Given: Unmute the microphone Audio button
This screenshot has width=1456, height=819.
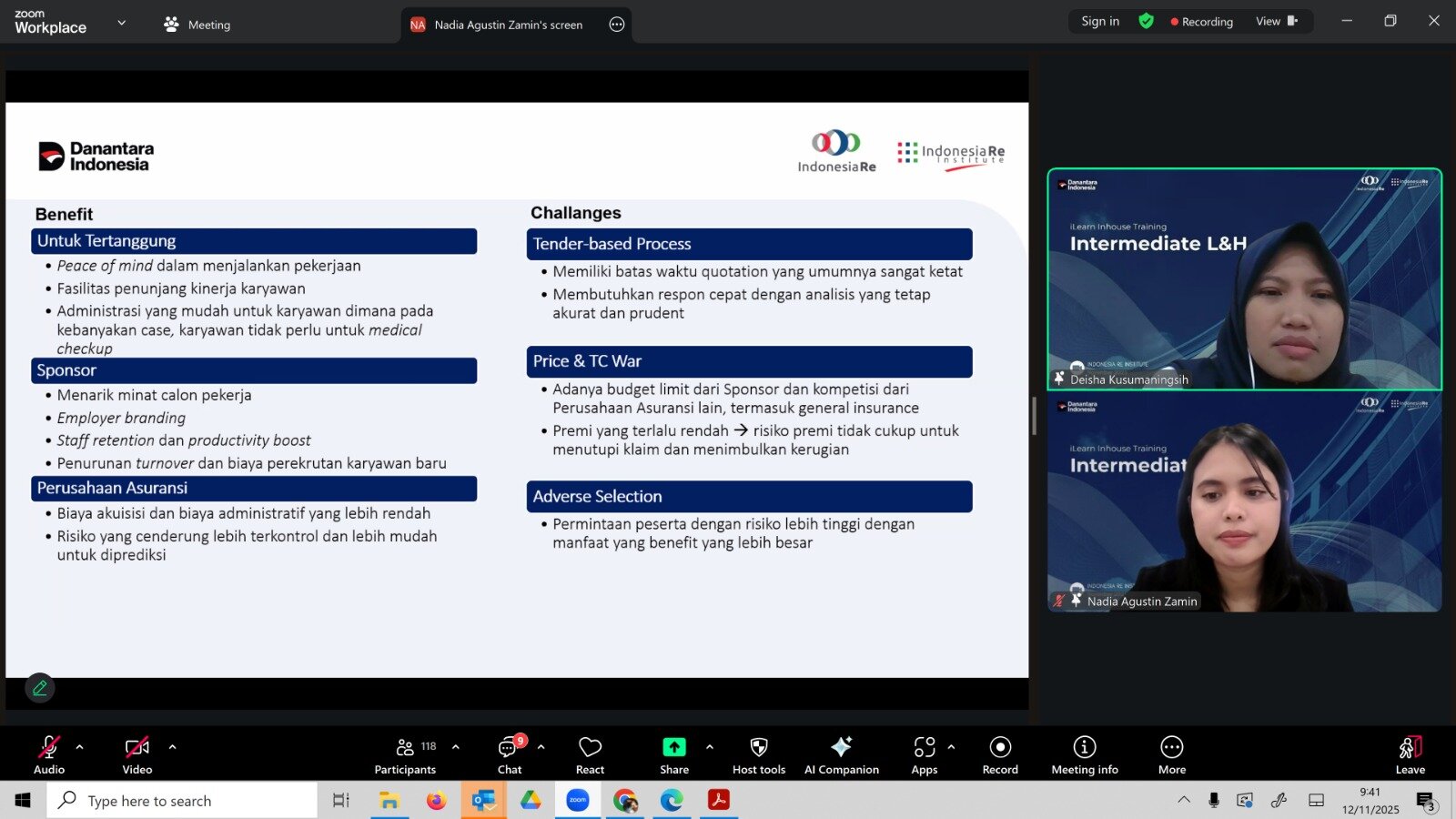Looking at the screenshot, I should tap(49, 755).
